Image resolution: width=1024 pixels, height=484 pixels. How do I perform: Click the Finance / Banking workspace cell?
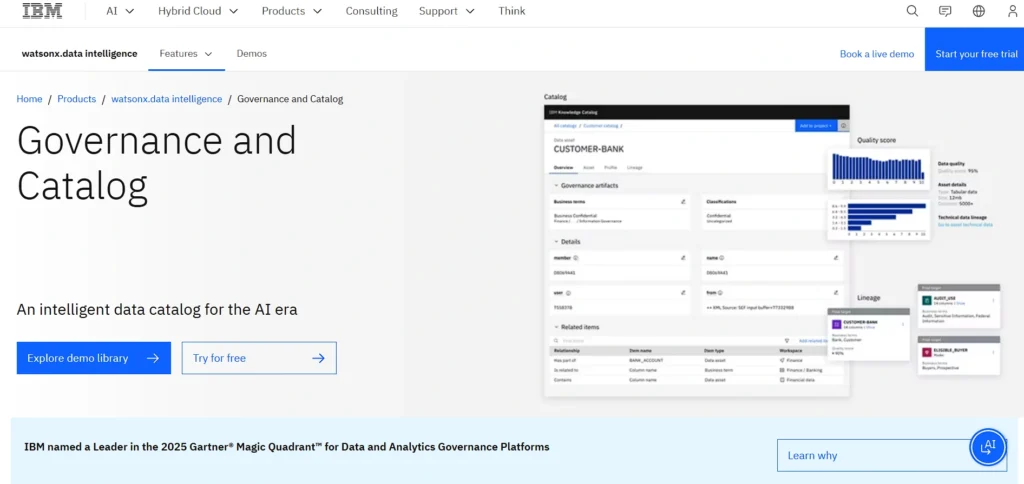coord(801,370)
